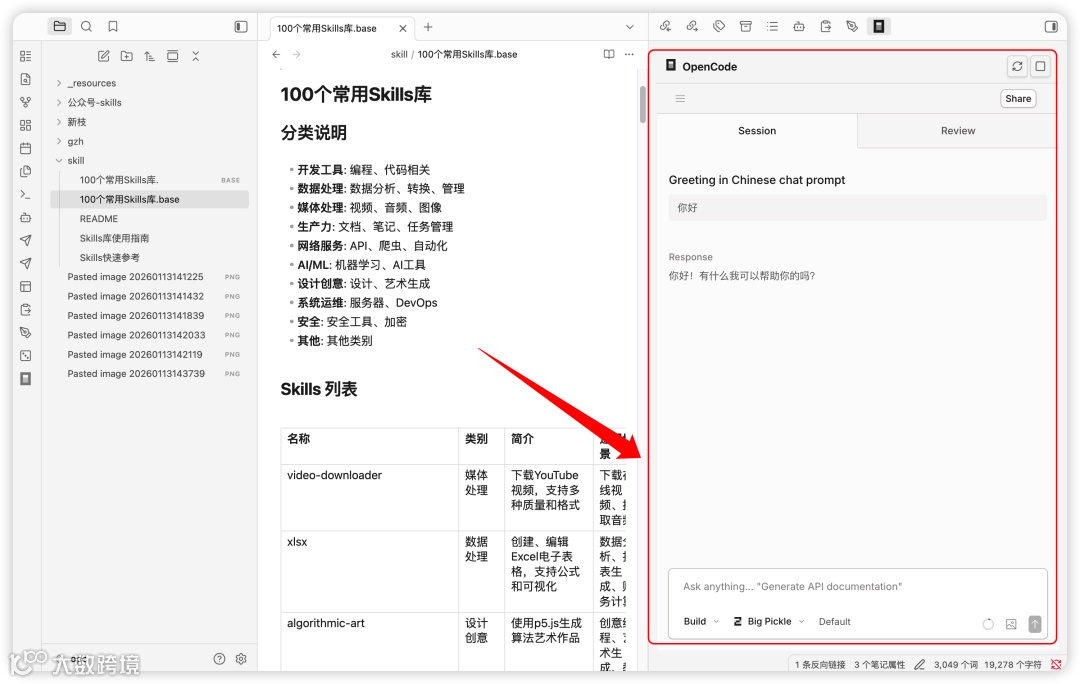The image size is (1080, 684).
Task: Navigate back with left arrow
Action: 276,54
